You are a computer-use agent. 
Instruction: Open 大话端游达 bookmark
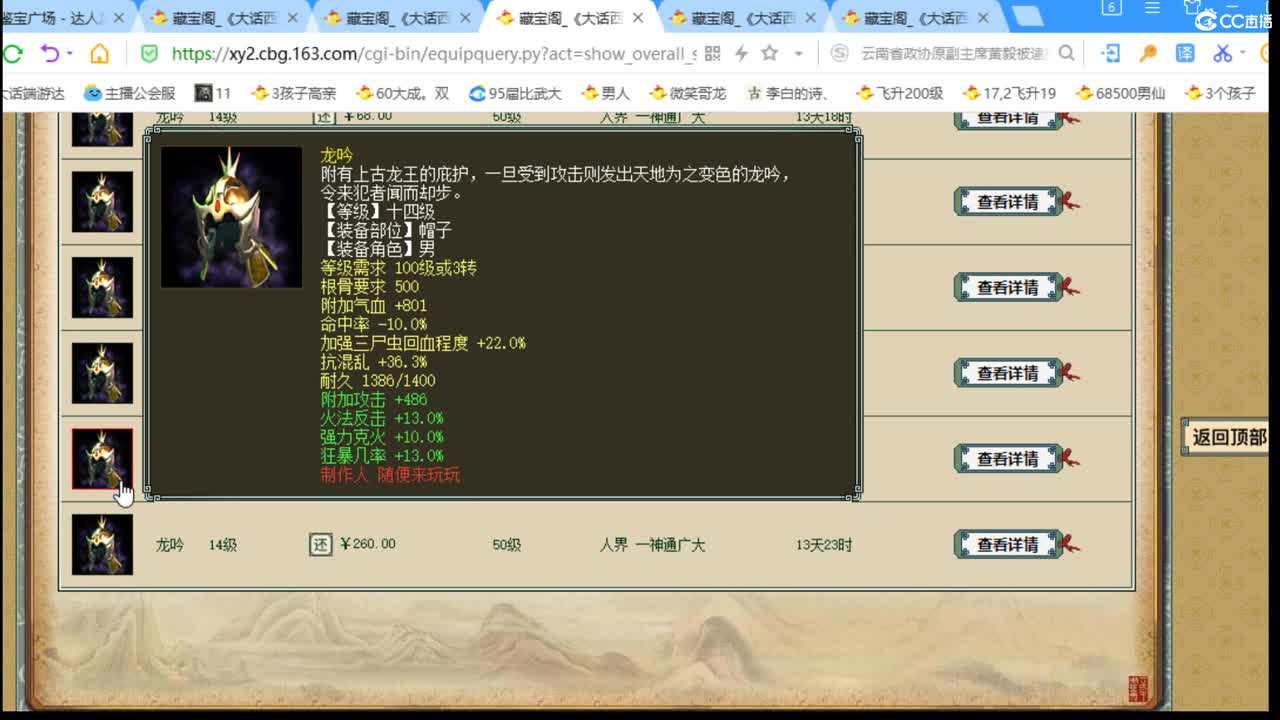(x=32, y=93)
